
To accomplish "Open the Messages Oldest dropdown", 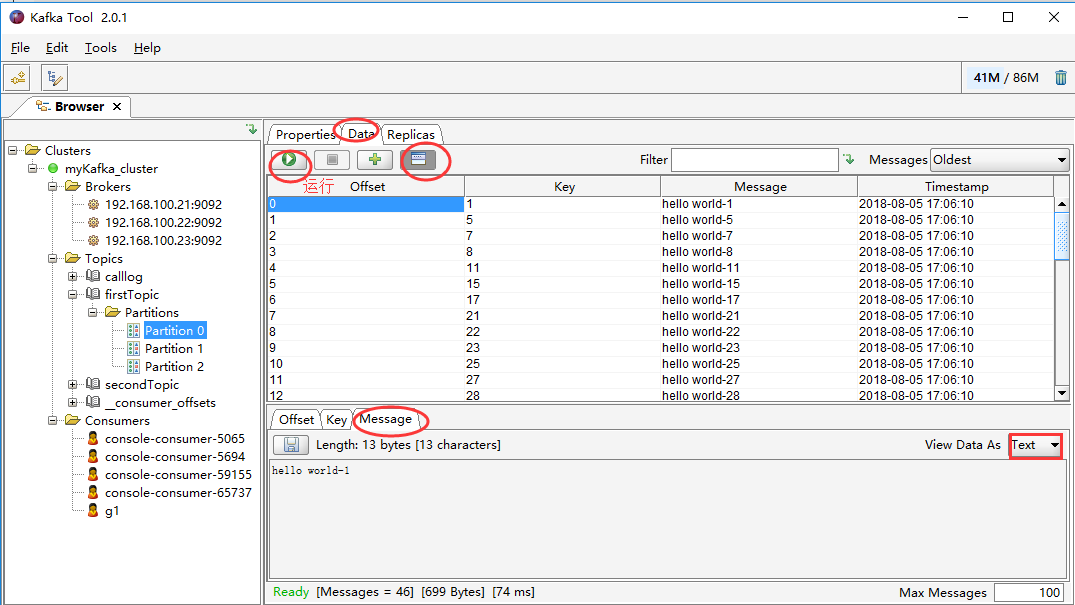I will 999,160.
